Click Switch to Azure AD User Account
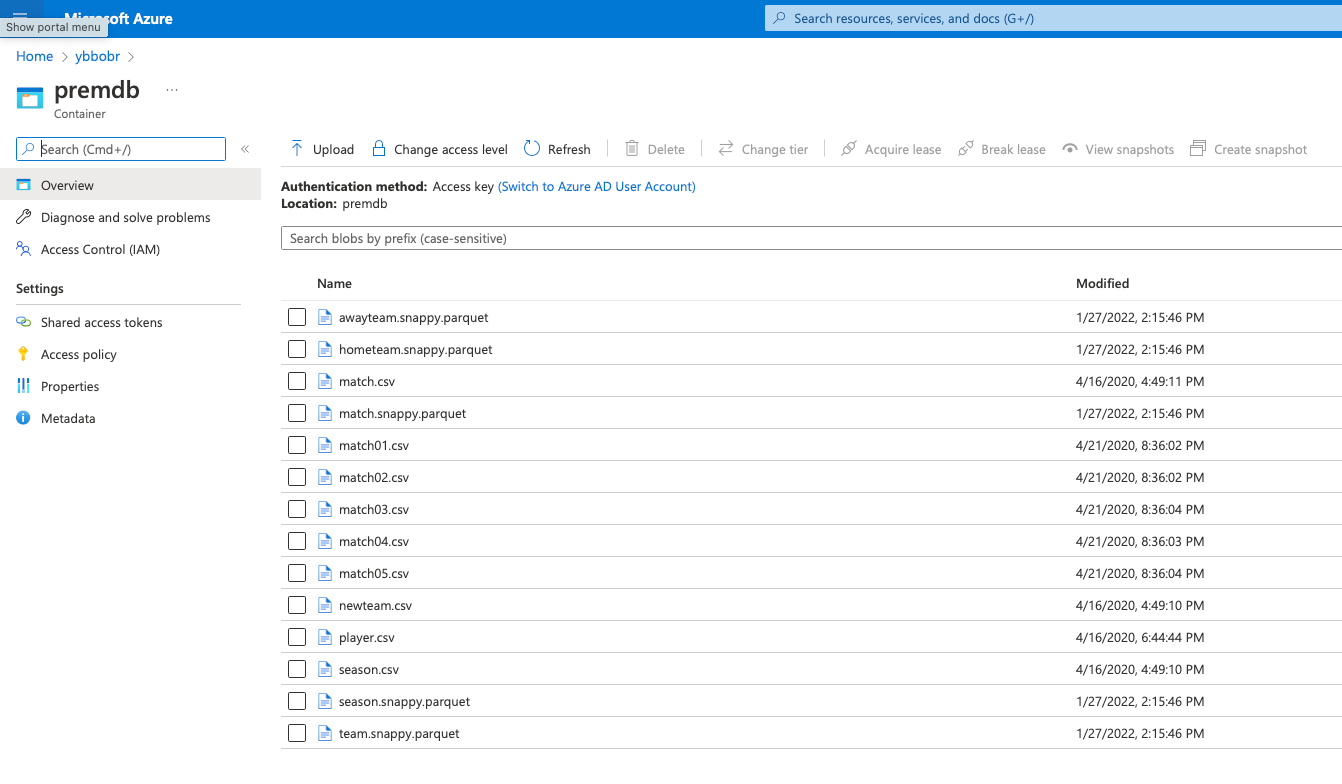 tap(596, 186)
